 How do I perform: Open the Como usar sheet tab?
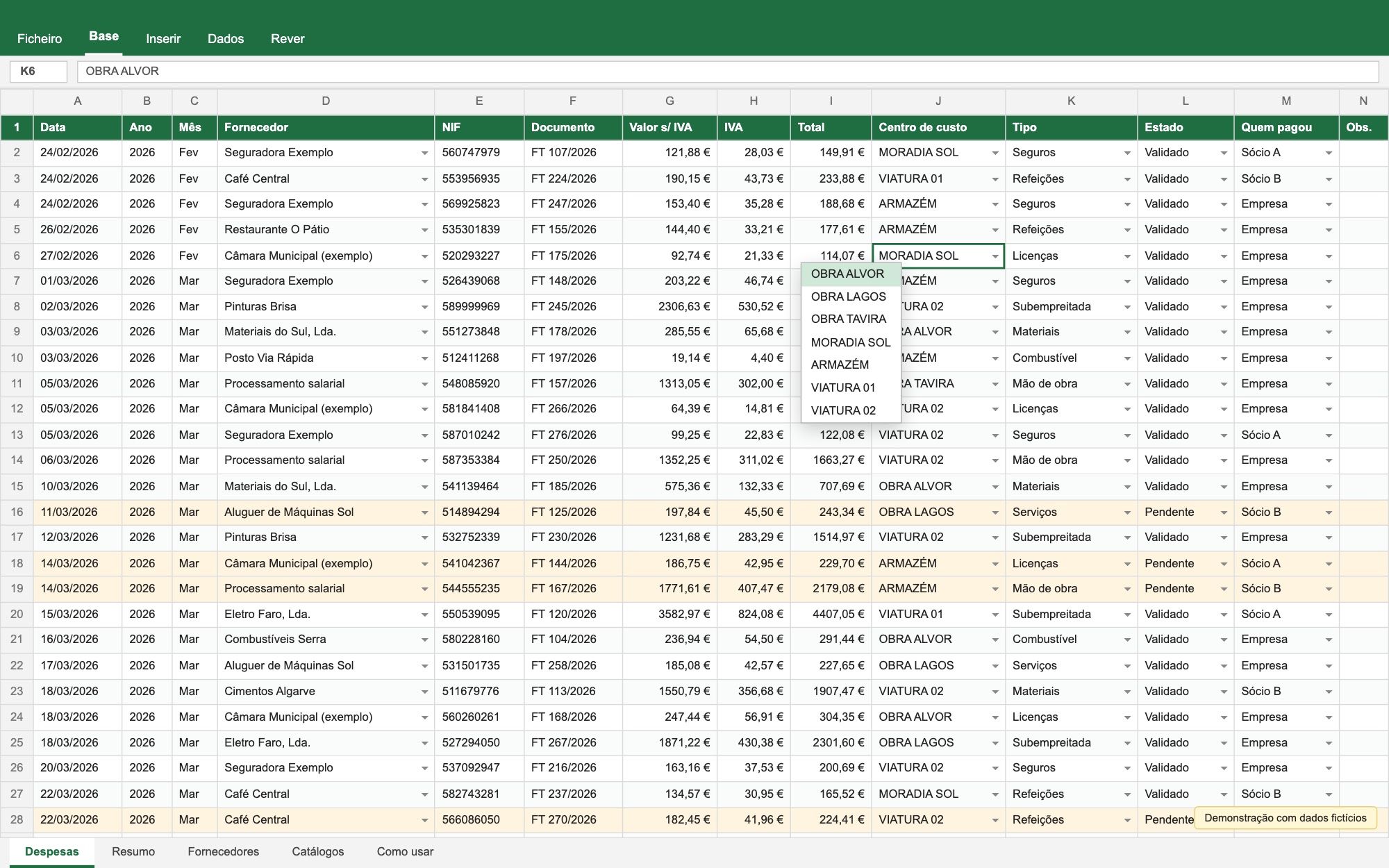(405, 852)
